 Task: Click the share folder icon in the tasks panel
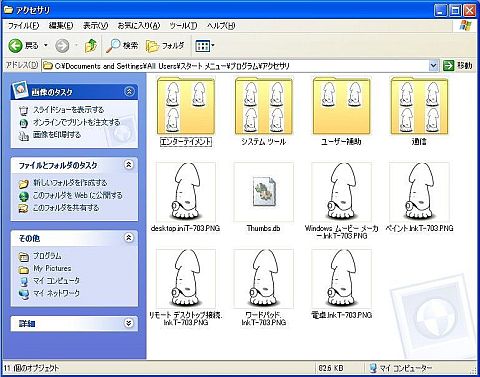23,209
